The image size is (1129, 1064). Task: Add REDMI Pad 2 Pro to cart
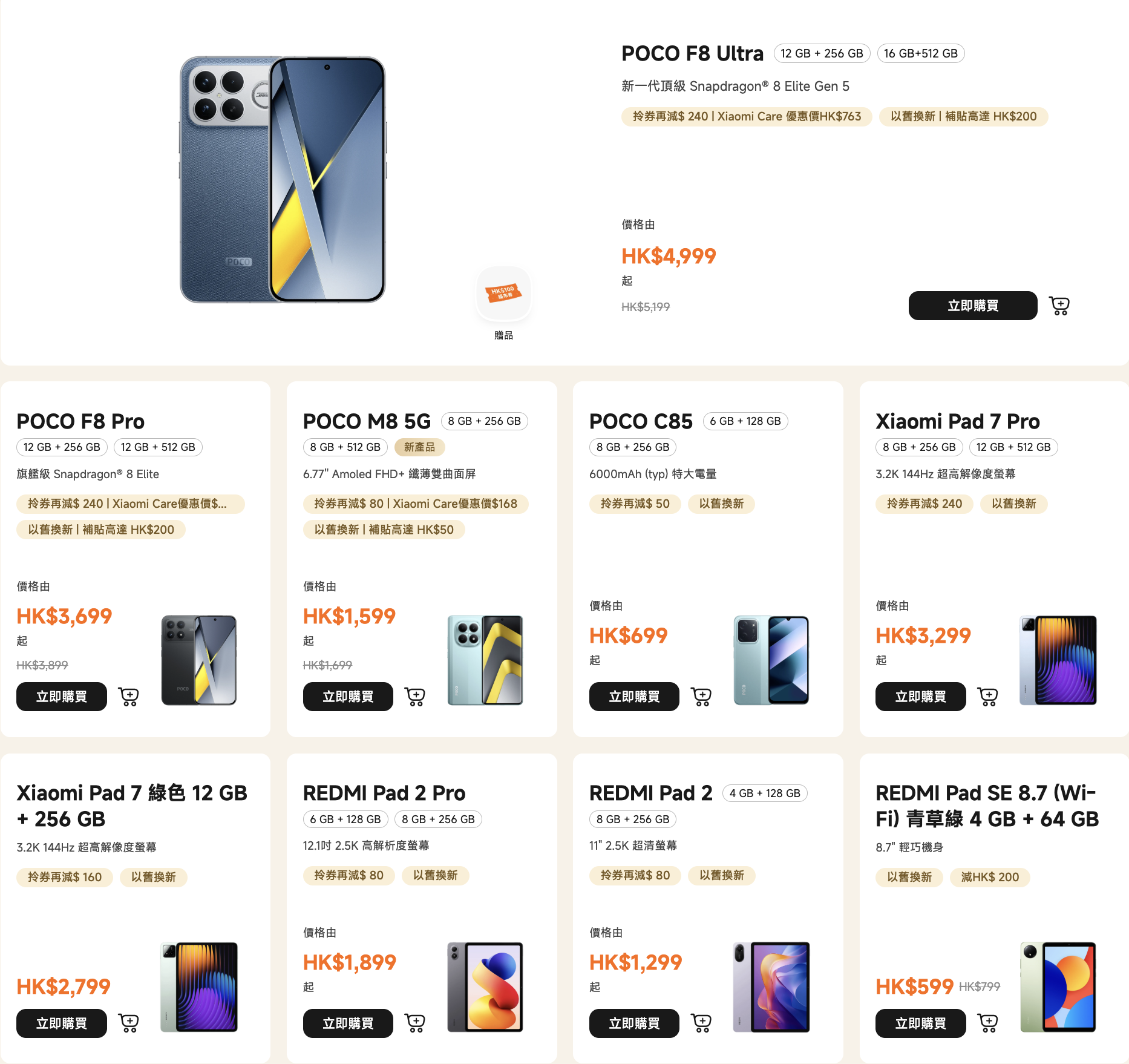[415, 1023]
